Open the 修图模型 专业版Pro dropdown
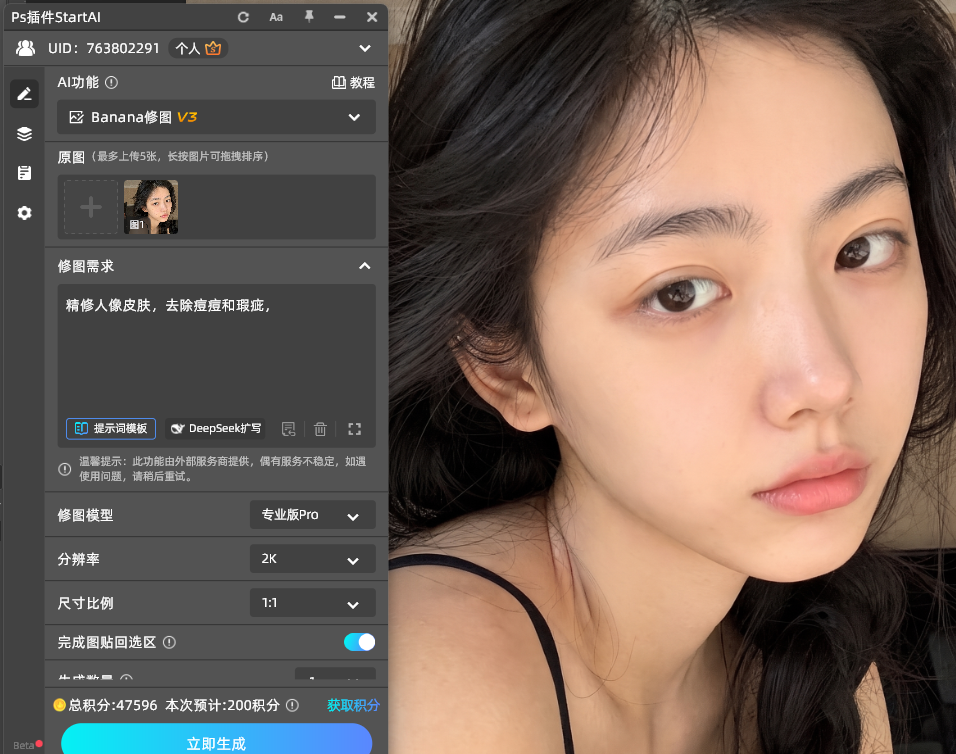 pyautogui.click(x=313, y=515)
